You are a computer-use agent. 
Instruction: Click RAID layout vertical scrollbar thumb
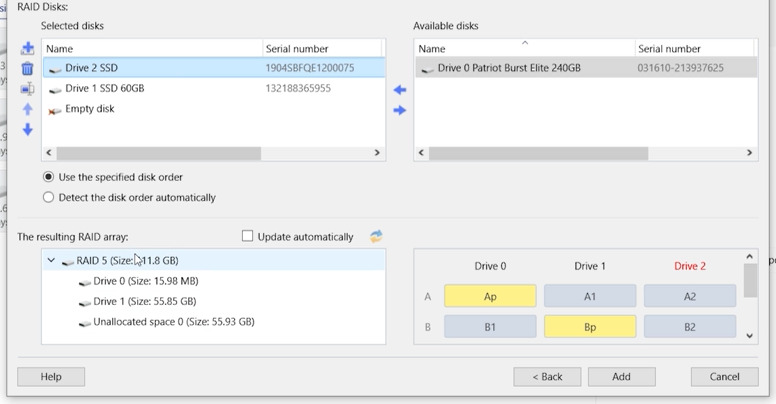750,280
